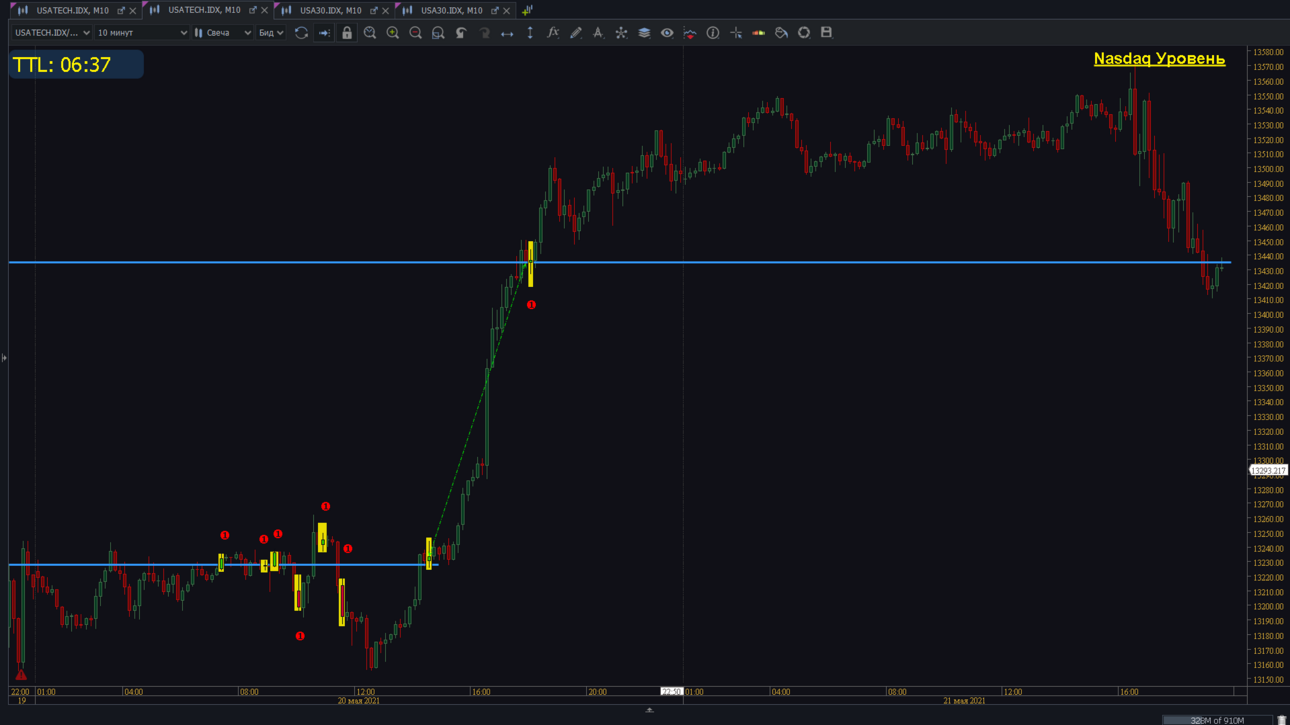Open the patterns network icon

[x=621, y=33]
